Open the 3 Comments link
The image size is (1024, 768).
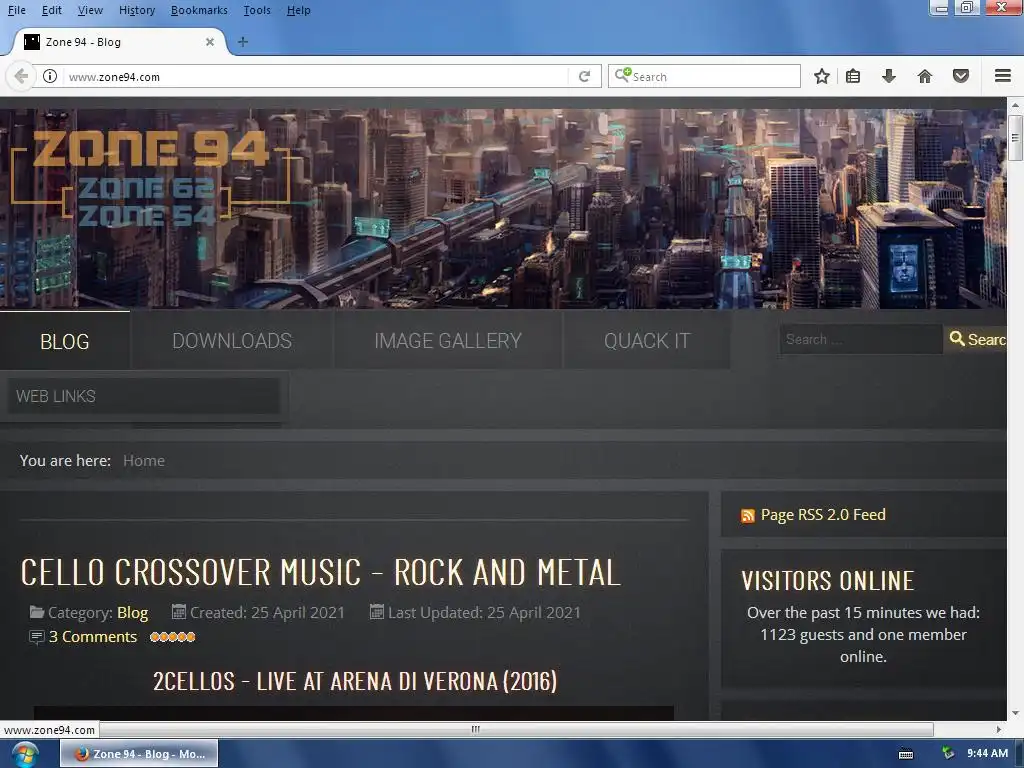pyautogui.click(x=93, y=637)
